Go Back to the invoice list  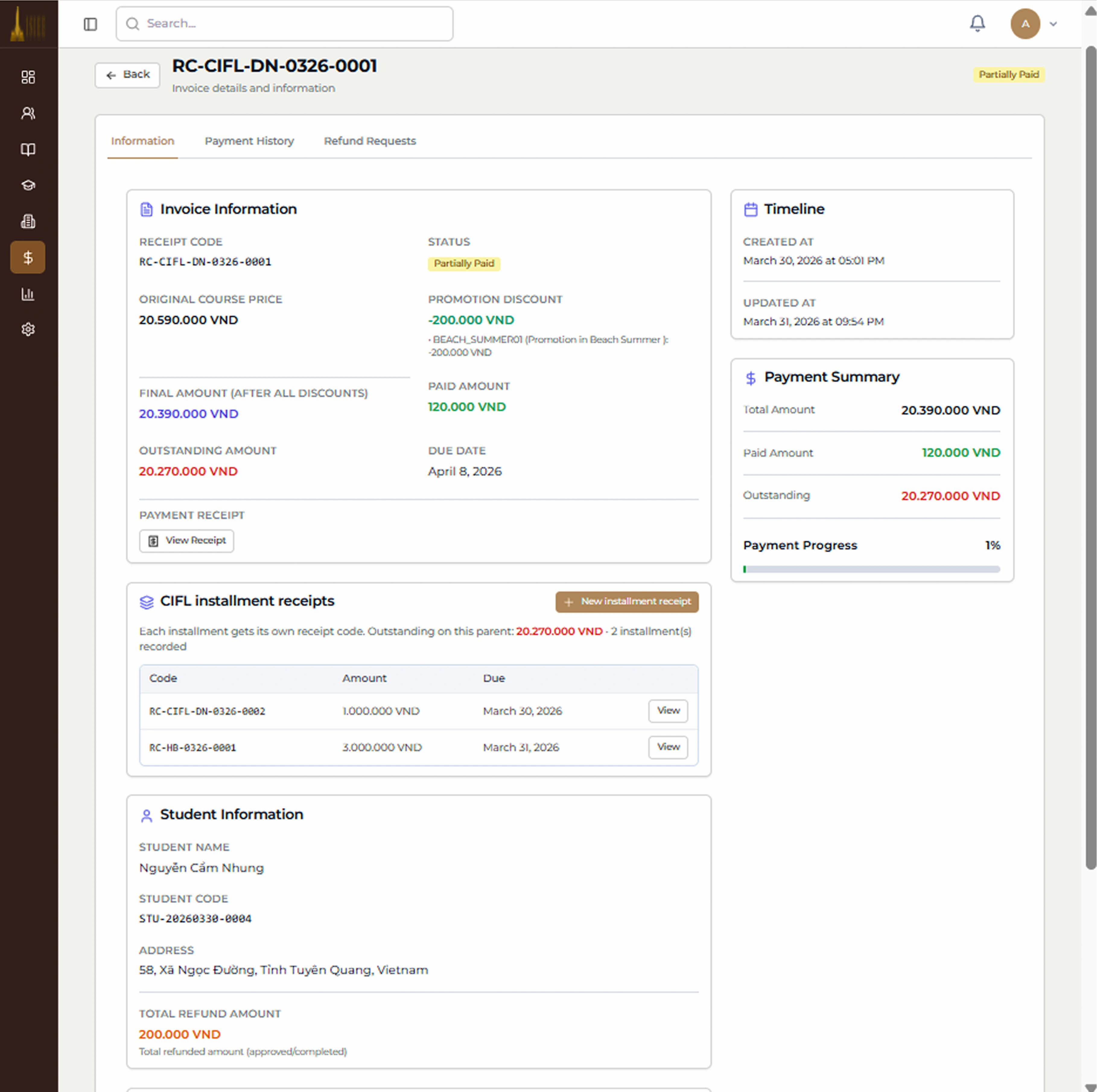click(127, 75)
